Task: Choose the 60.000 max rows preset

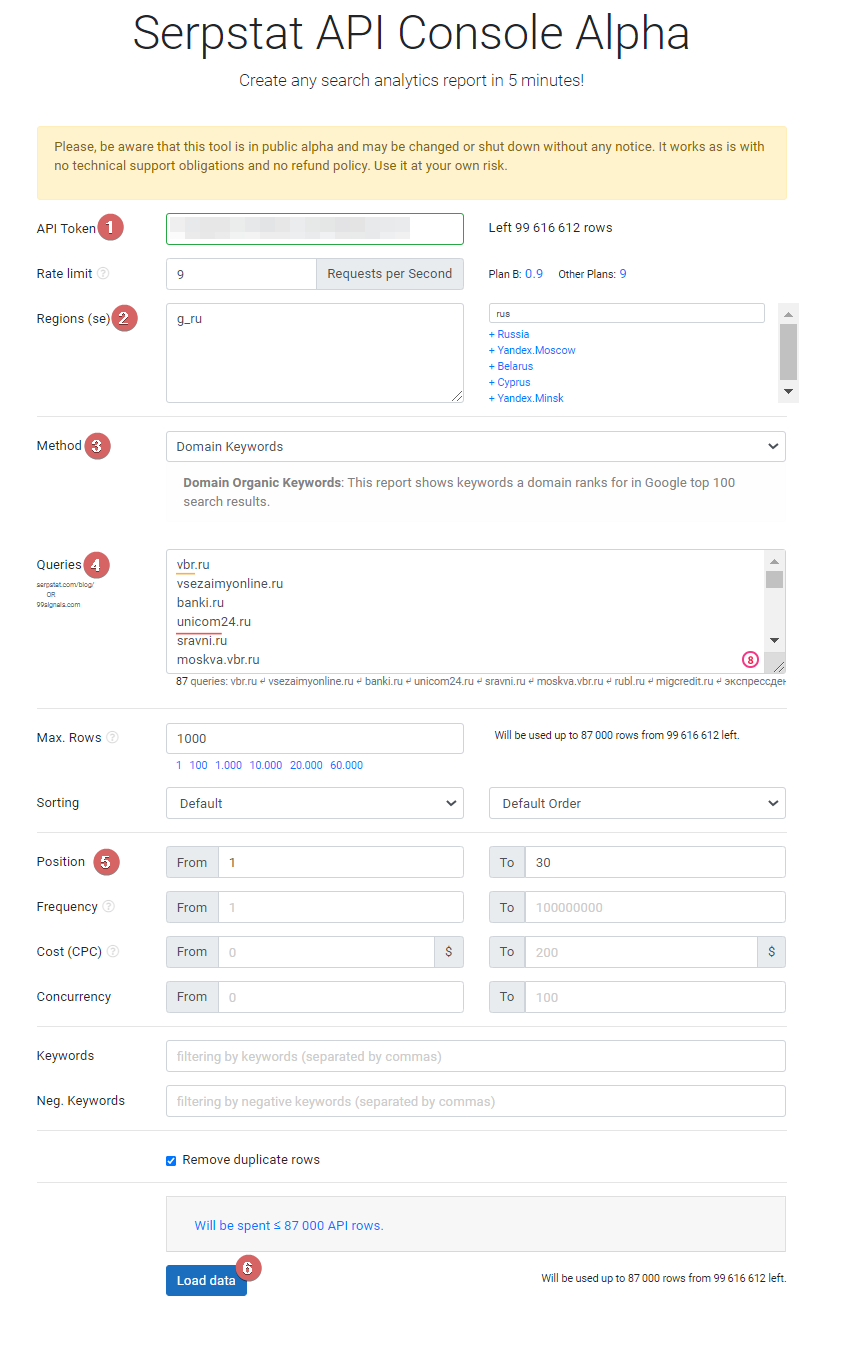Action: point(346,765)
